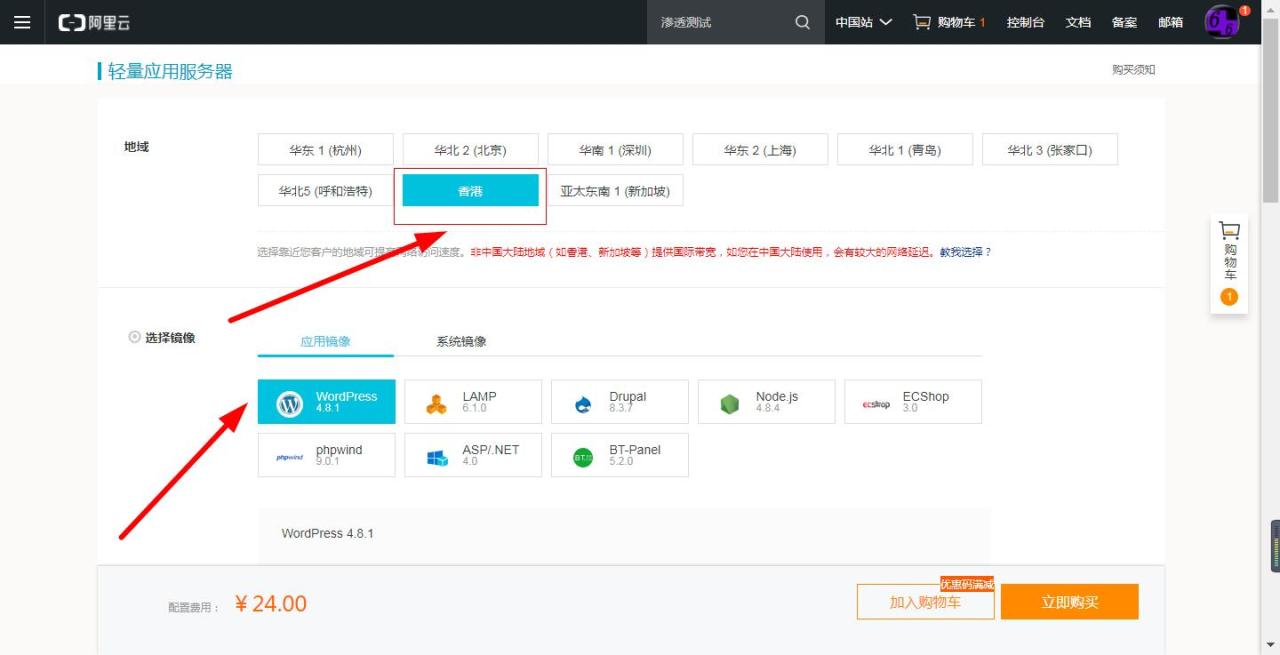Expand the 中国站 region dropdown
This screenshot has width=1280, height=655.
[x=864, y=22]
